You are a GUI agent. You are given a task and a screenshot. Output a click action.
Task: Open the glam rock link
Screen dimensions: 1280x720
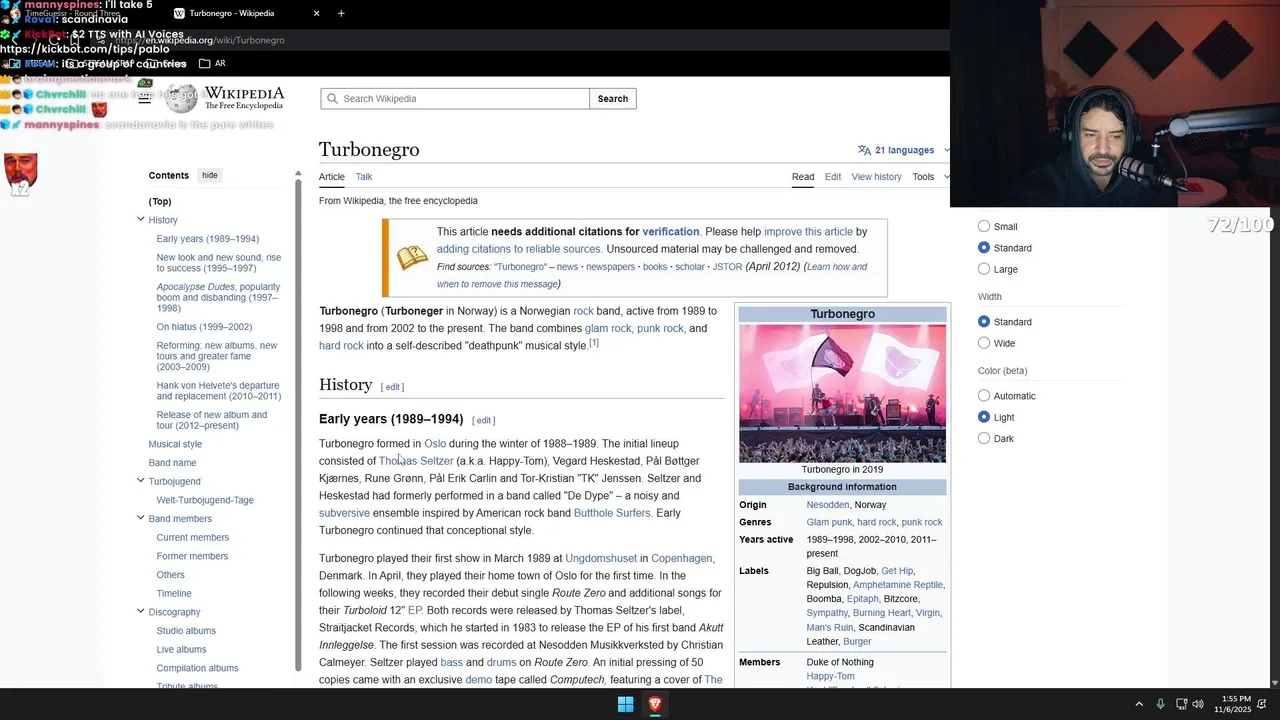608,328
